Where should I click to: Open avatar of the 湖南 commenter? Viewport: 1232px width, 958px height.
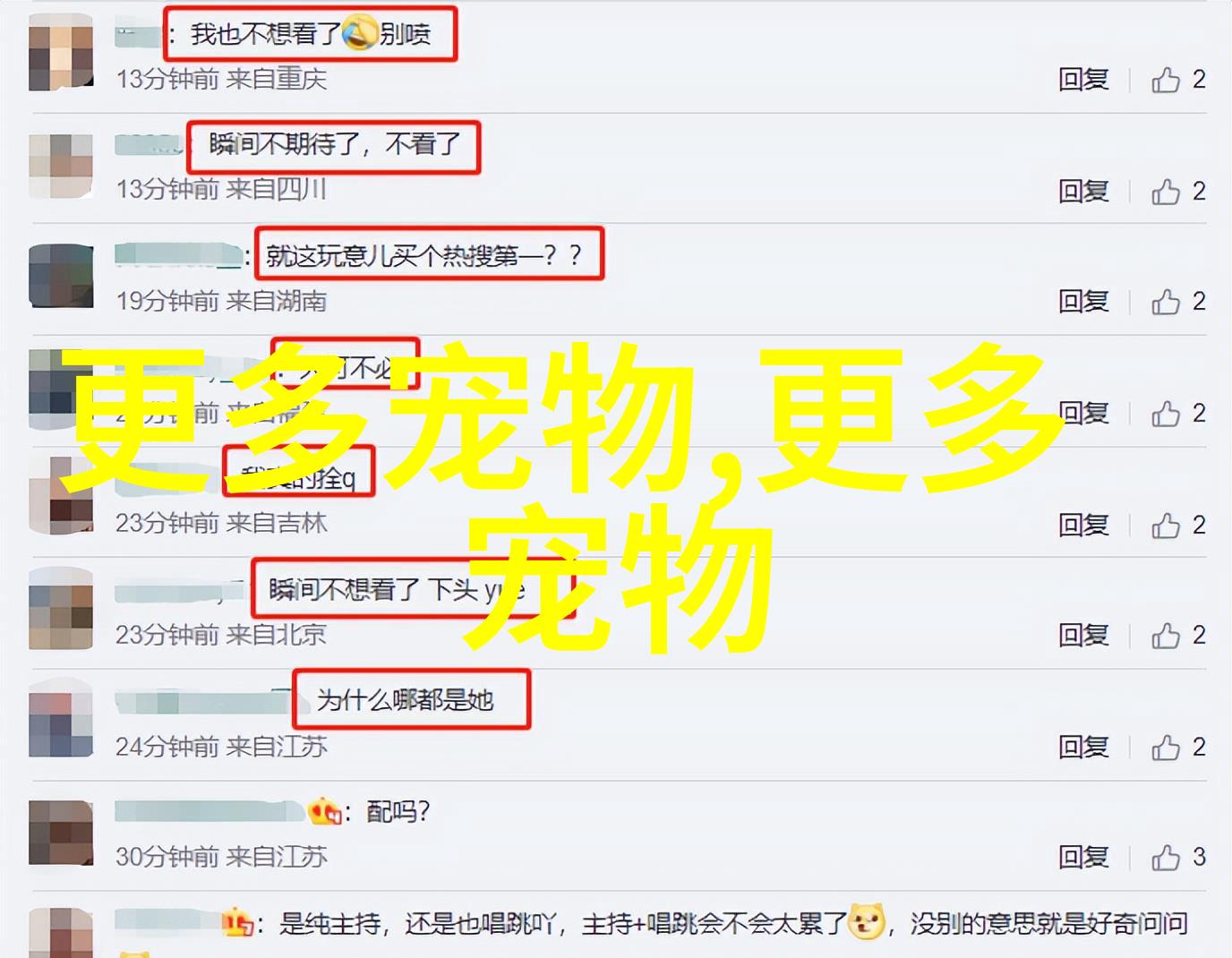click(x=61, y=276)
